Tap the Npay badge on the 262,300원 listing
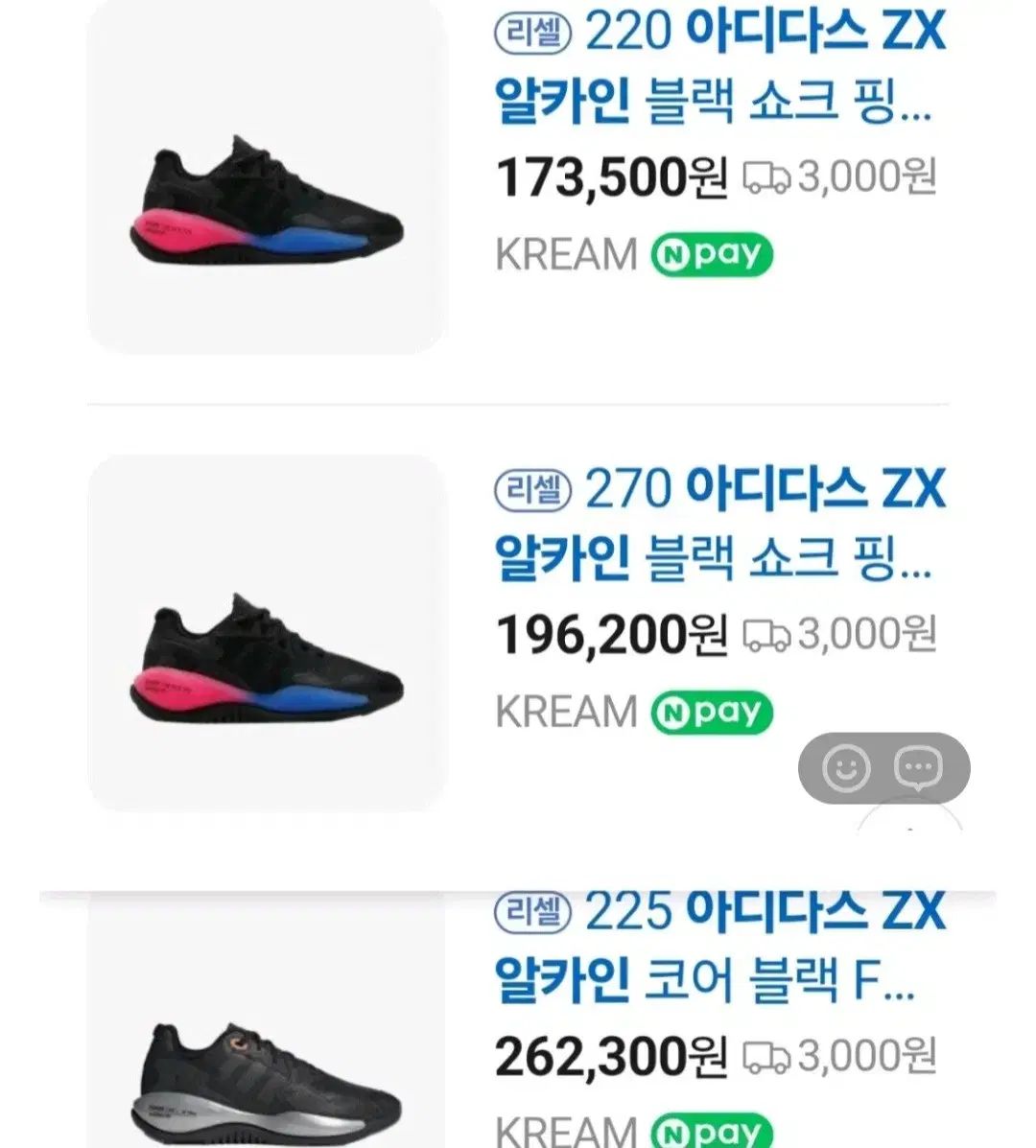The height and width of the screenshot is (1148, 1036). [711, 1131]
